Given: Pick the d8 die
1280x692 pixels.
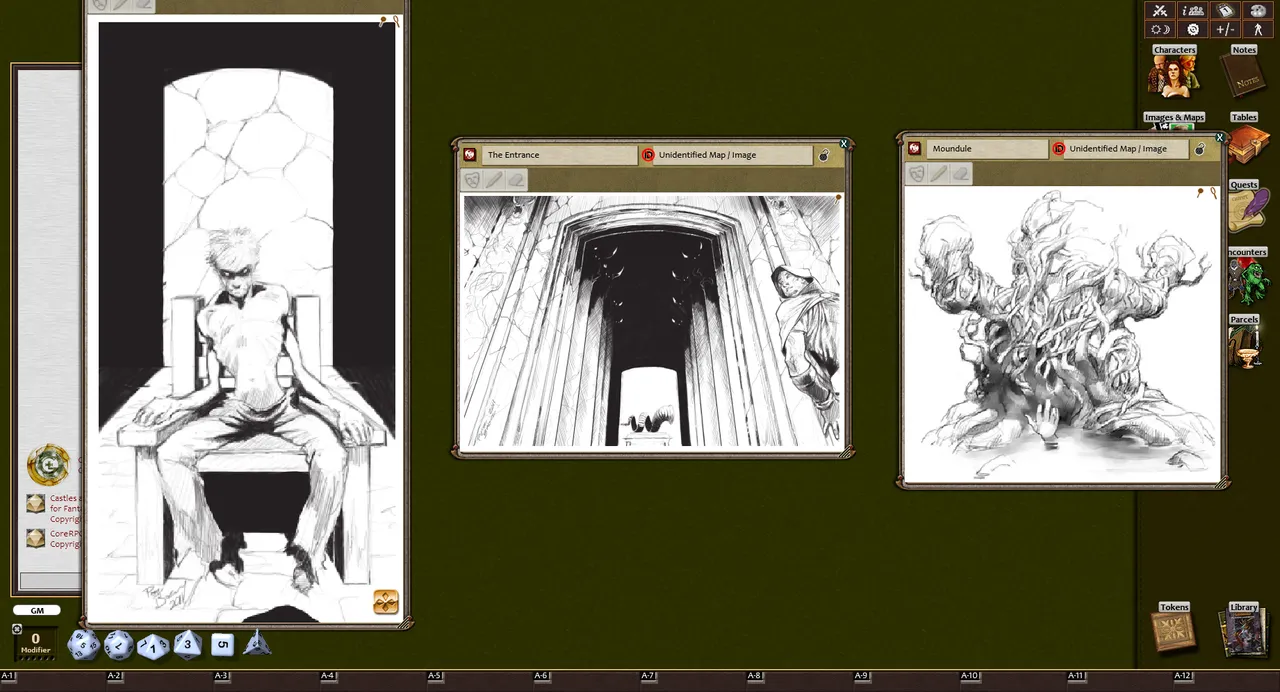Looking at the screenshot, I should (188, 645).
